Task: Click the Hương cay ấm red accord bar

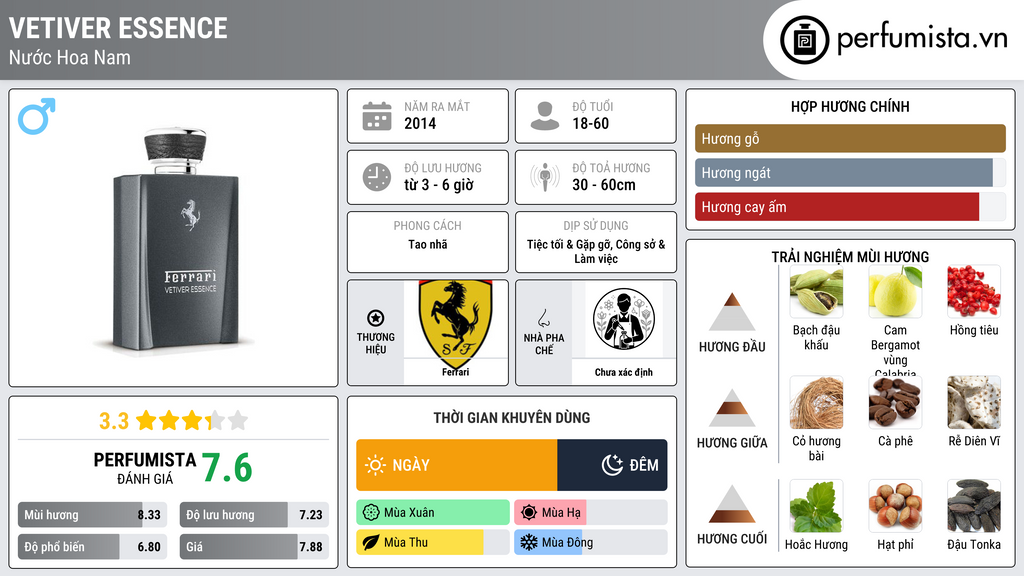Action: (x=850, y=207)
